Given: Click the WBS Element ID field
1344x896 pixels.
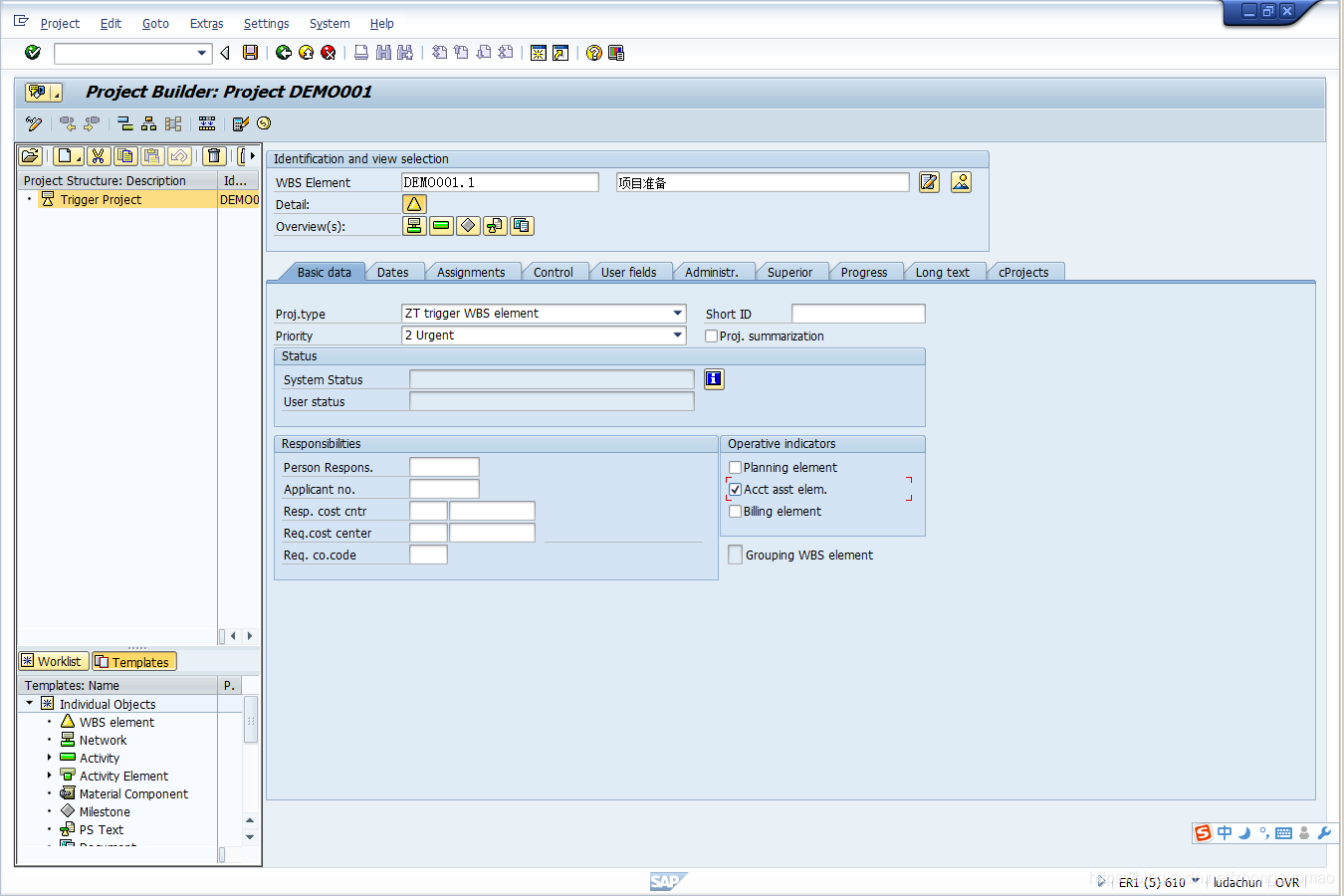Looking at the screenshot, I should pos(500,182).
